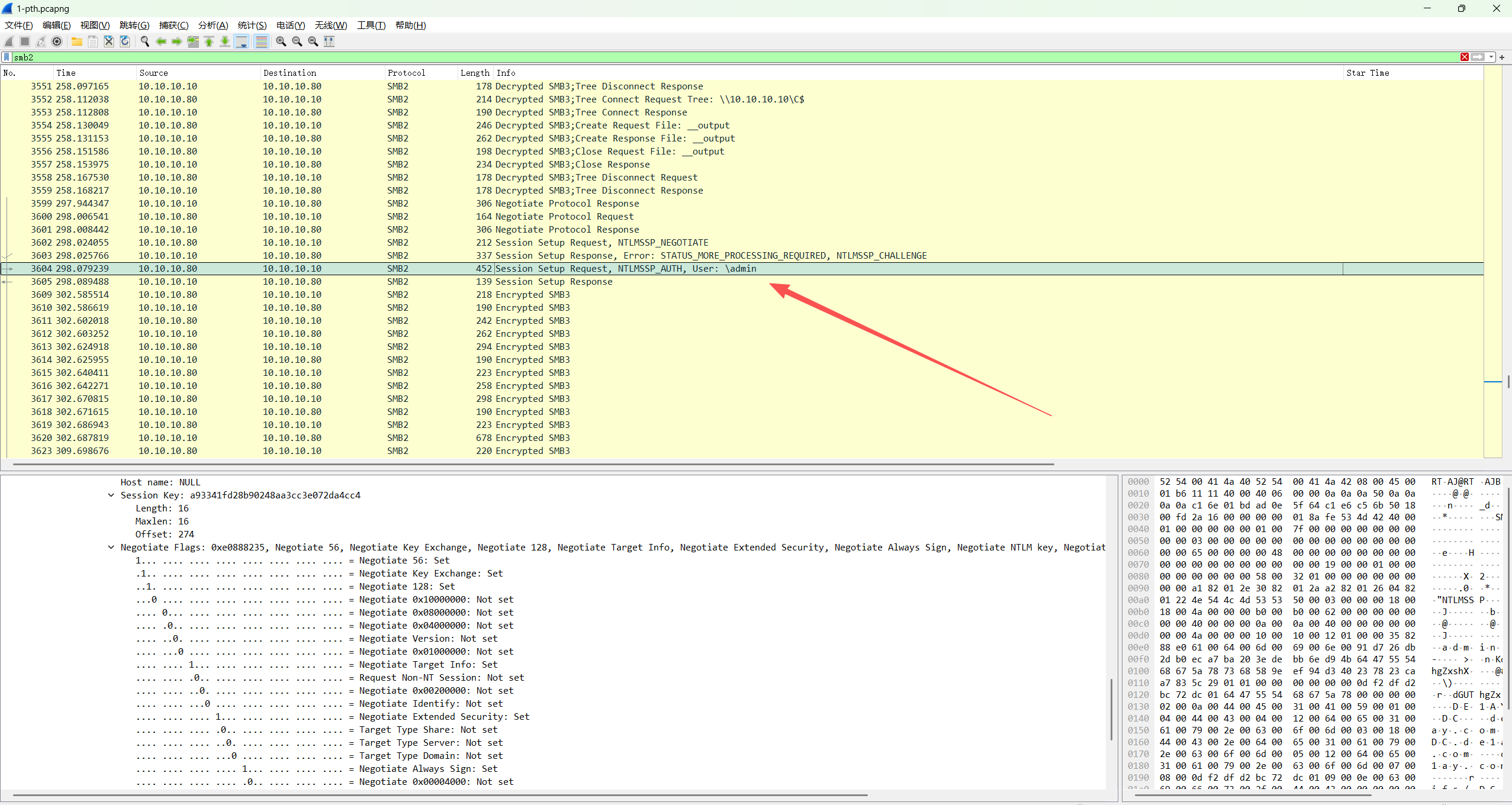
Task: Clear the display filter with red X
Action: [1465, 57]
